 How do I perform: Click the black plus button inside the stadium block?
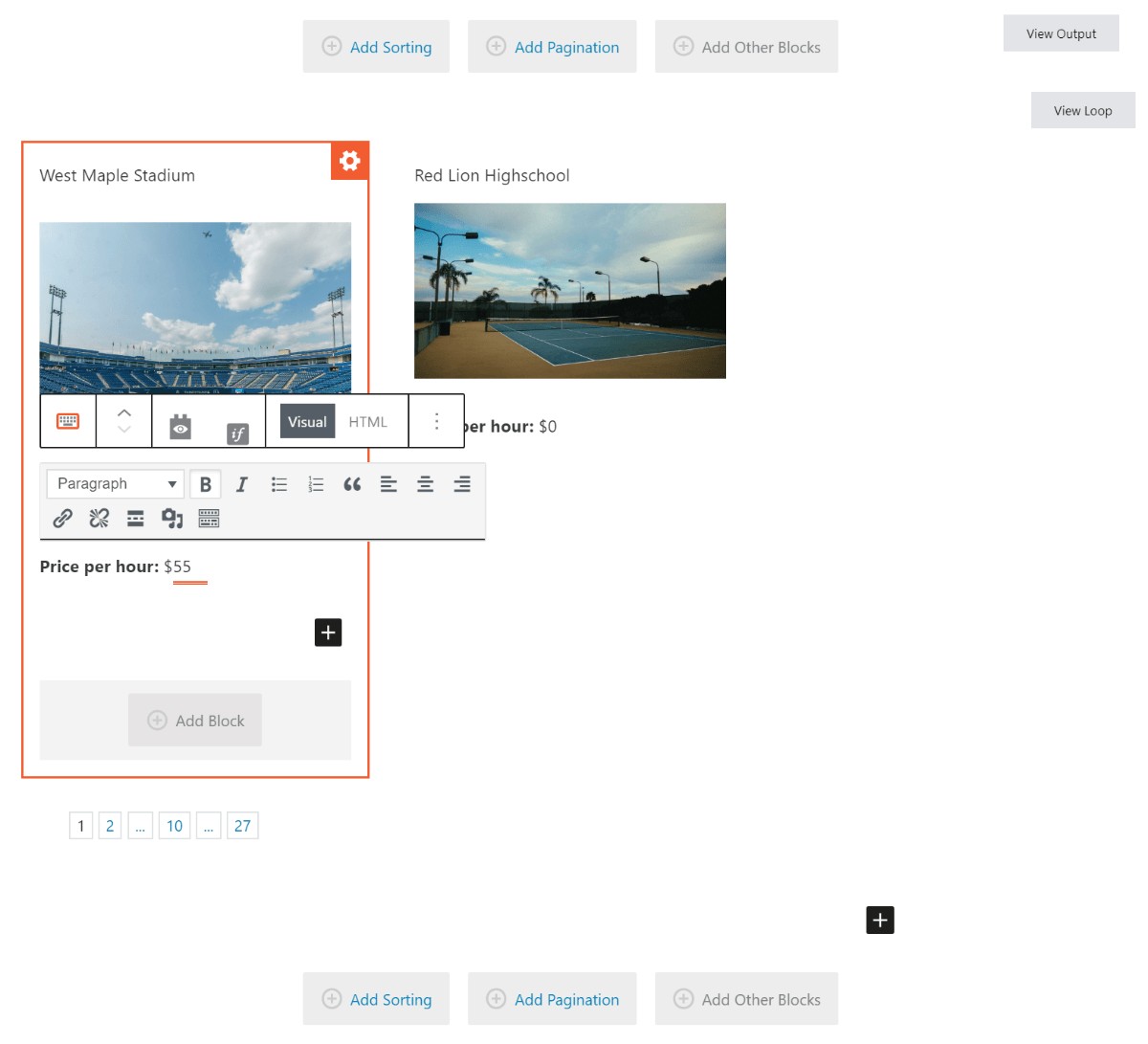[x=328, y=633]
